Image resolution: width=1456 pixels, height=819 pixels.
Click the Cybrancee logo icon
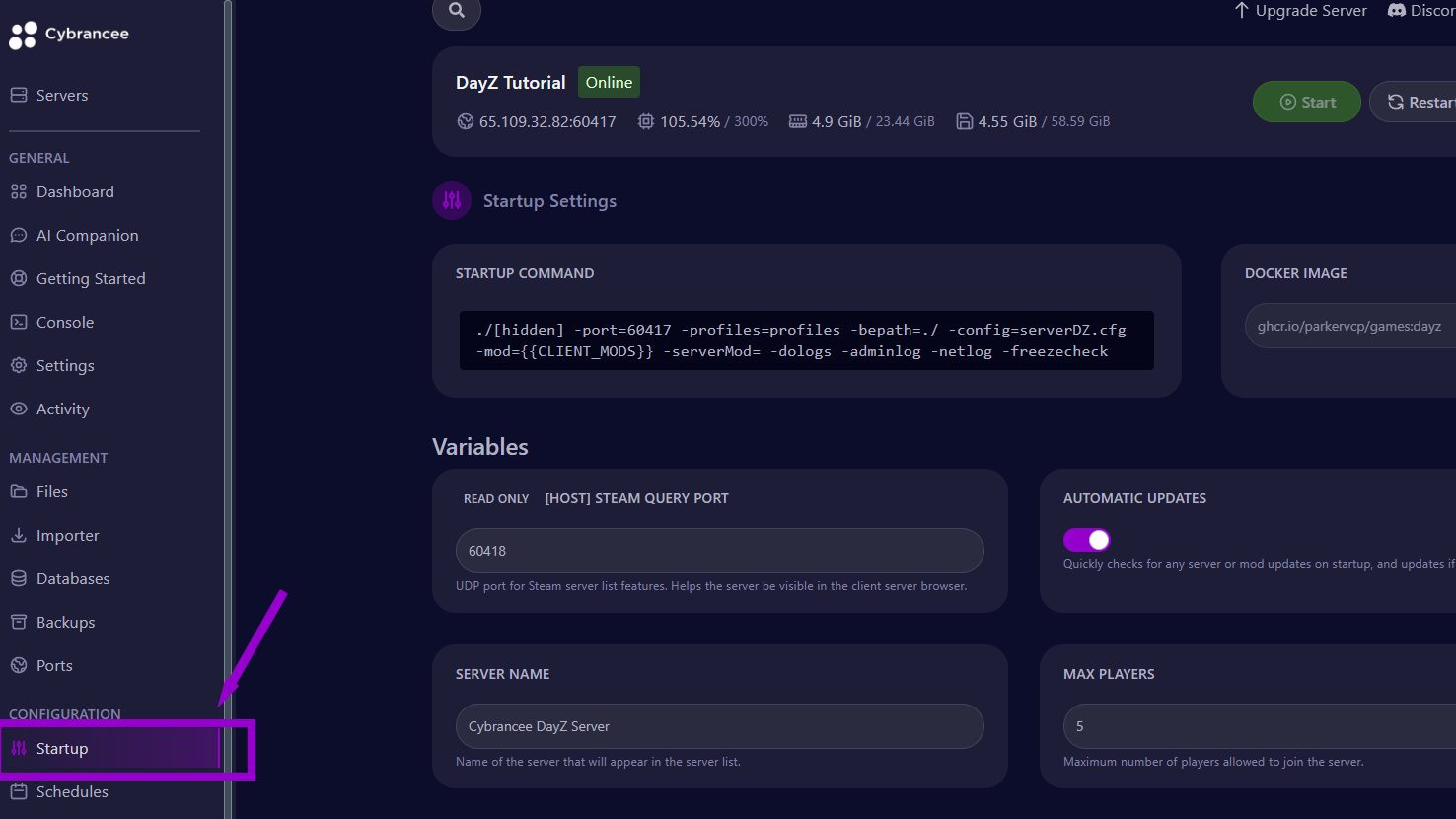[23, 35]
